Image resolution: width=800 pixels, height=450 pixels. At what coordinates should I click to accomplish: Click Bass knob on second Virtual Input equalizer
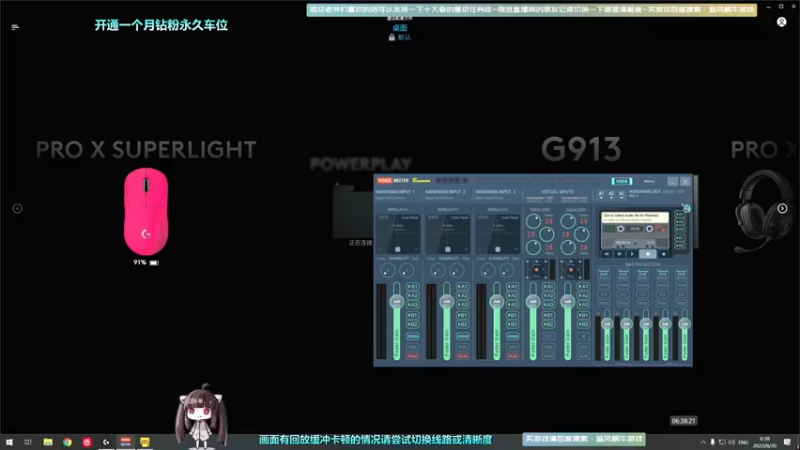568,247
